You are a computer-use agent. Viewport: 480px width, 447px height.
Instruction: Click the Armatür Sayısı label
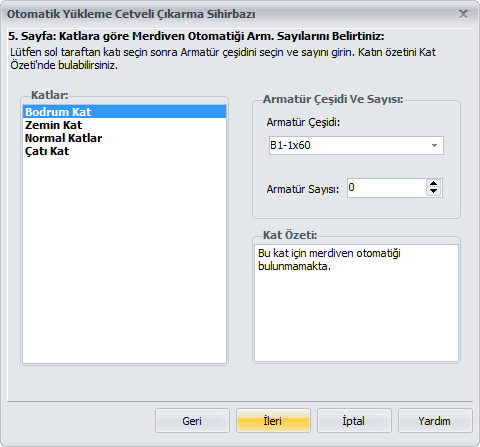[x=302, y=189]
